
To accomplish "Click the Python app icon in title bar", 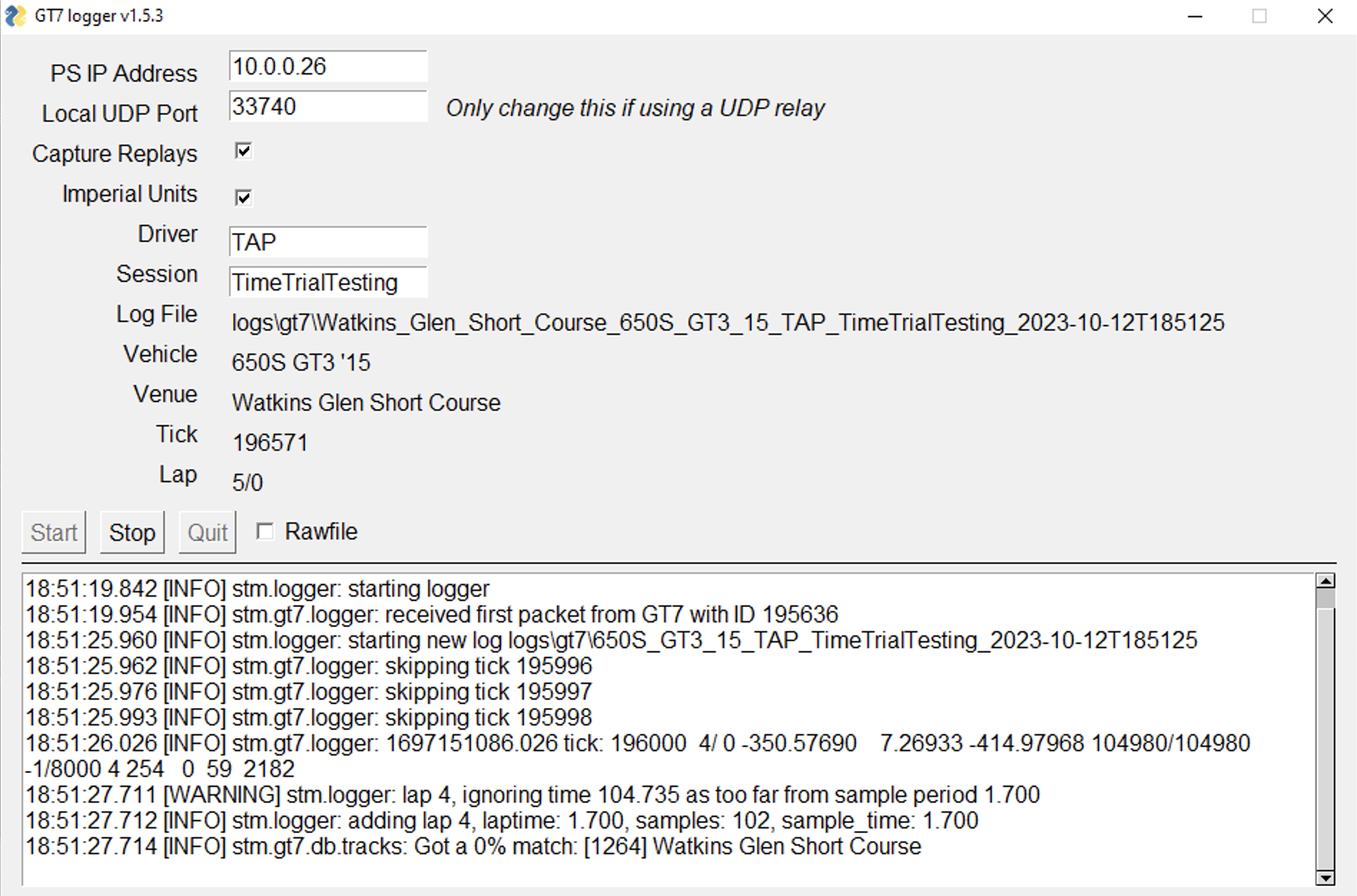I will [16, 16].
